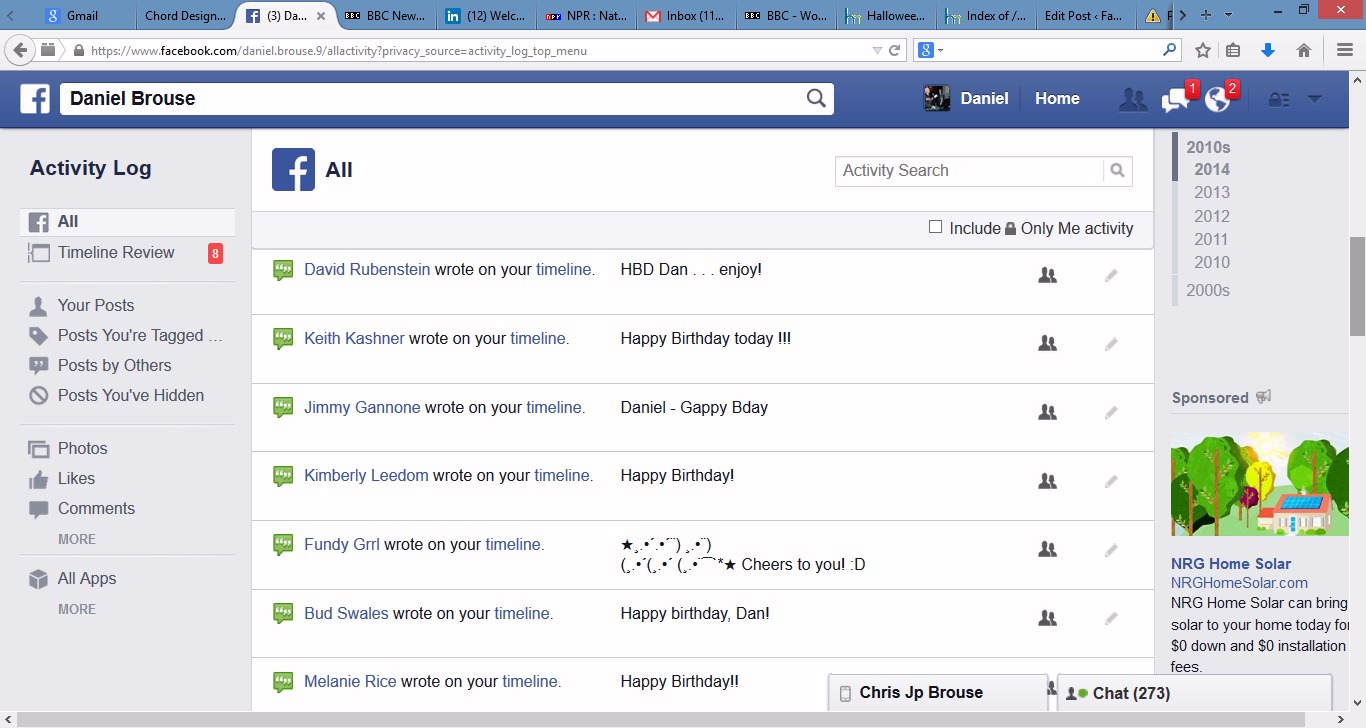Click inside the Activity Search field

tap(969, 171)
